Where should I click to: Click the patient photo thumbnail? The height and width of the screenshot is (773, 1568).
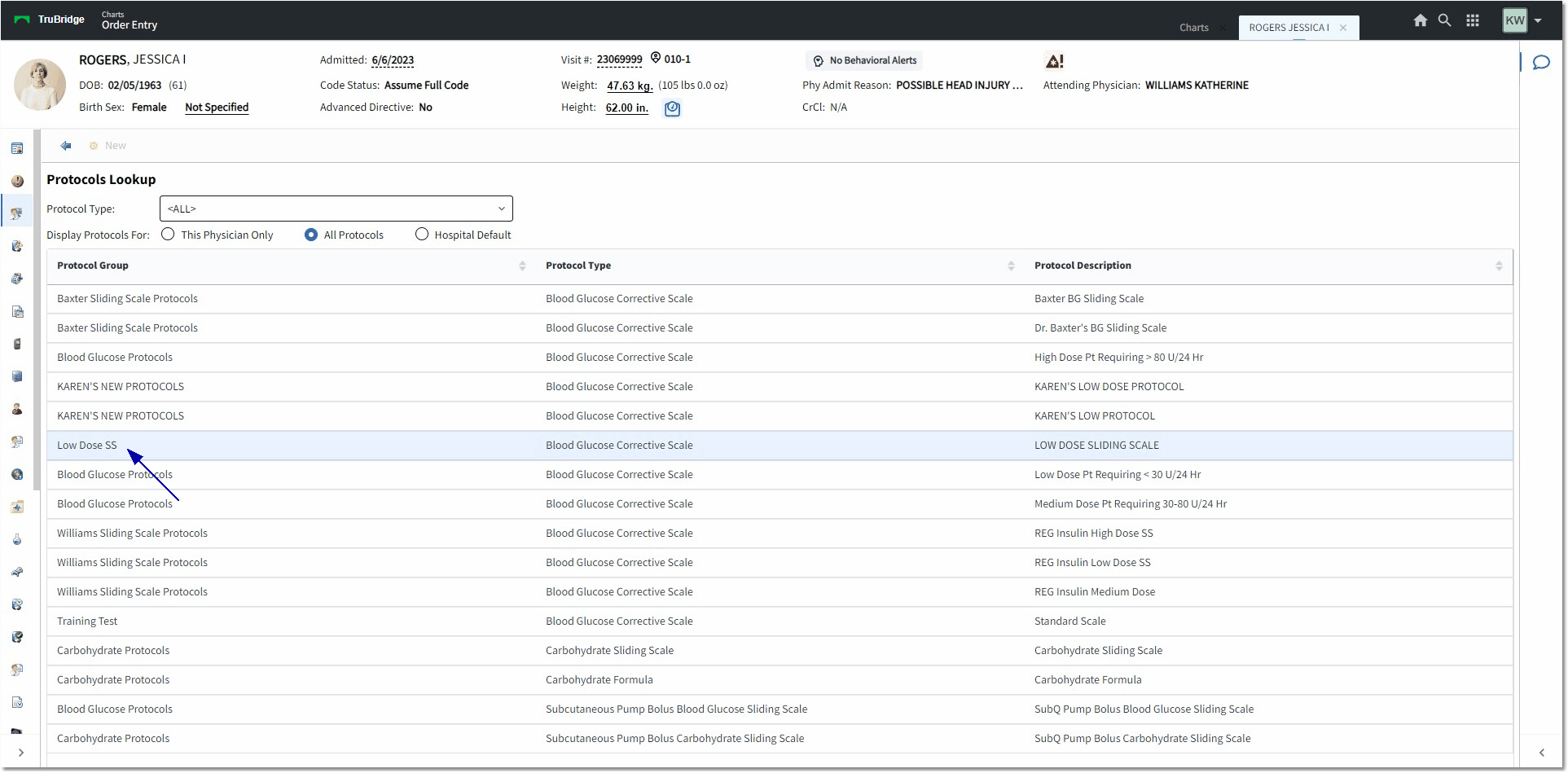40,84
